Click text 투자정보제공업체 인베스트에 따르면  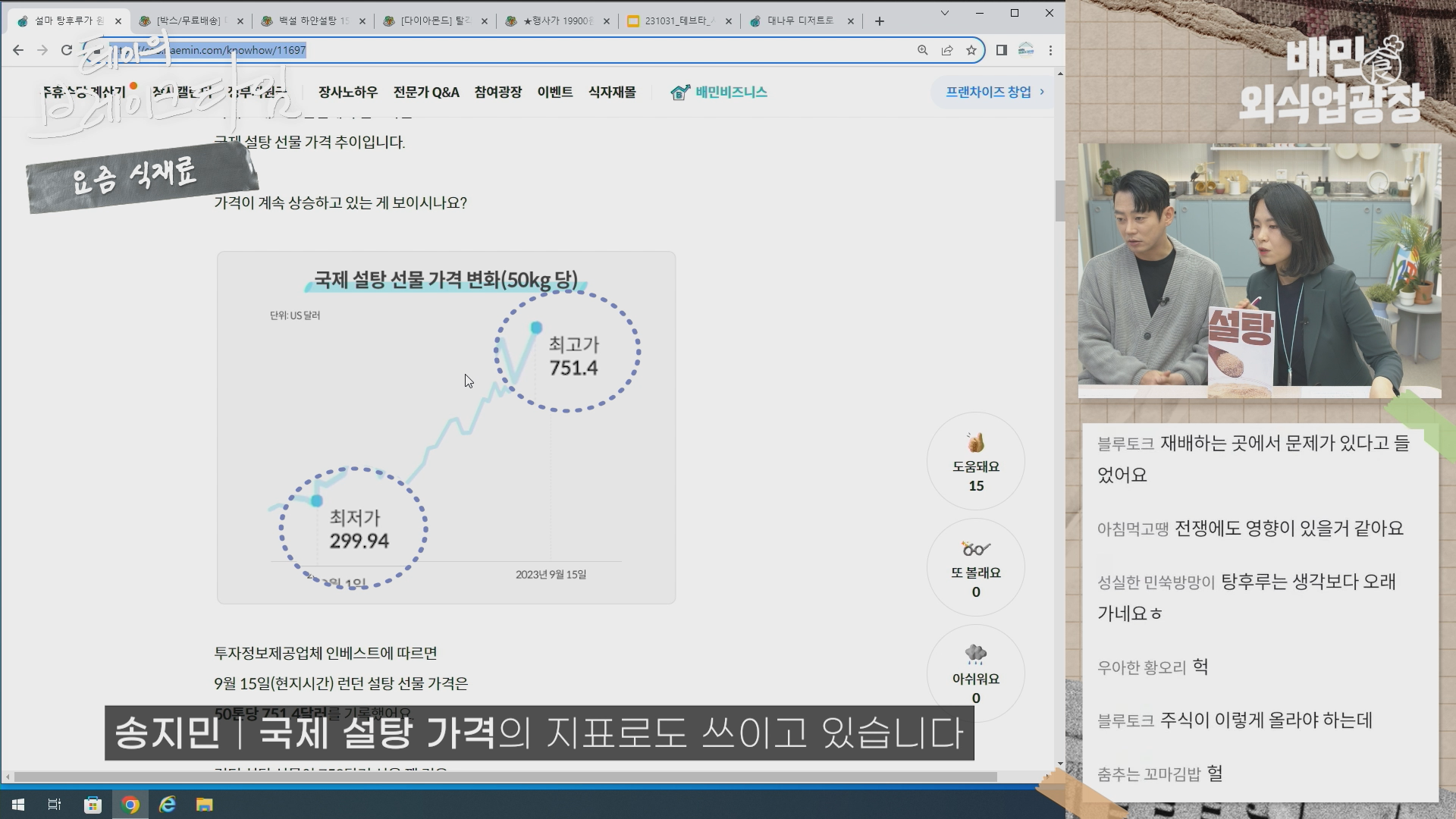tap(325, 653)
